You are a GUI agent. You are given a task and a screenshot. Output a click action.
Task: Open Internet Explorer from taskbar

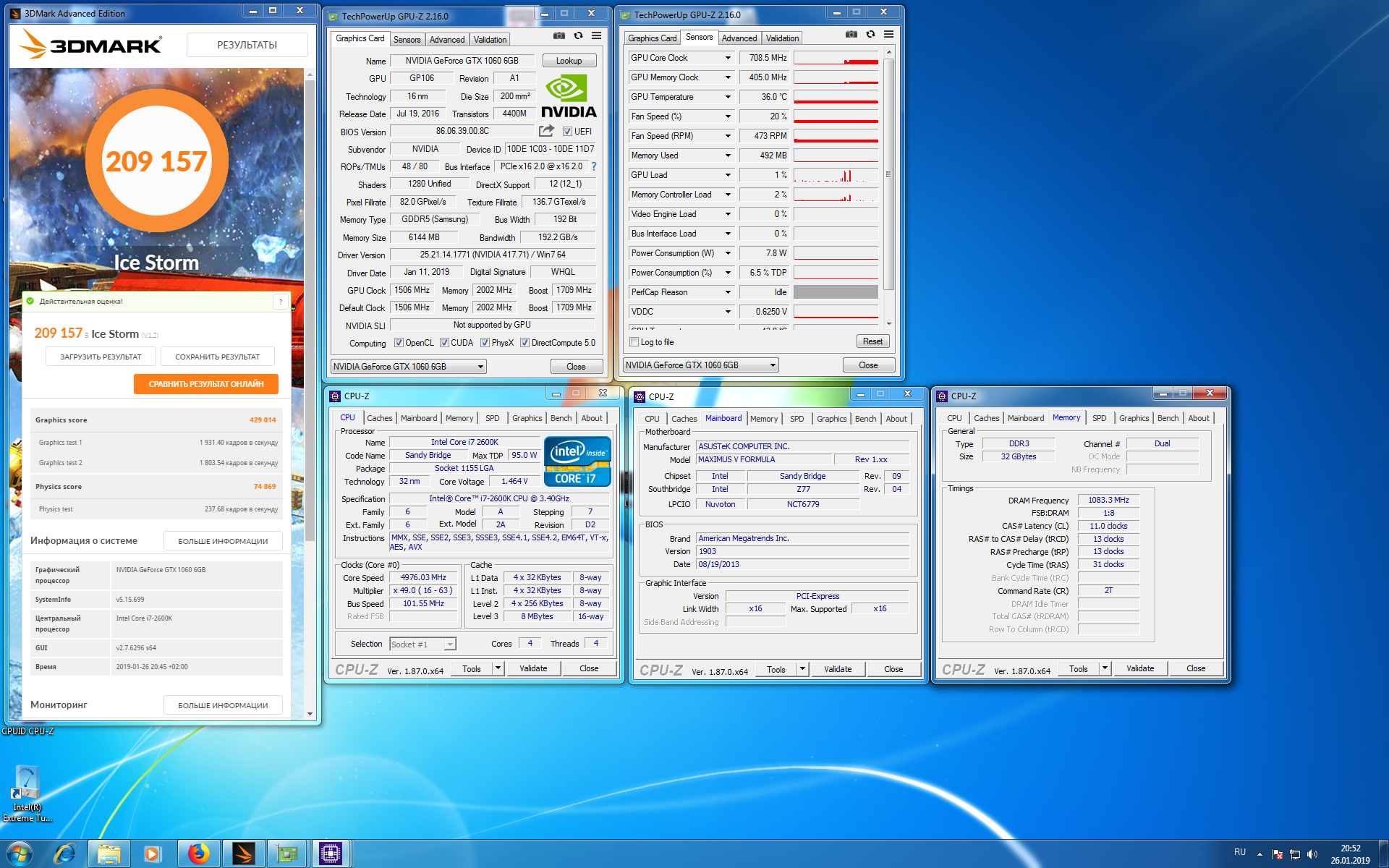[64, 854]
